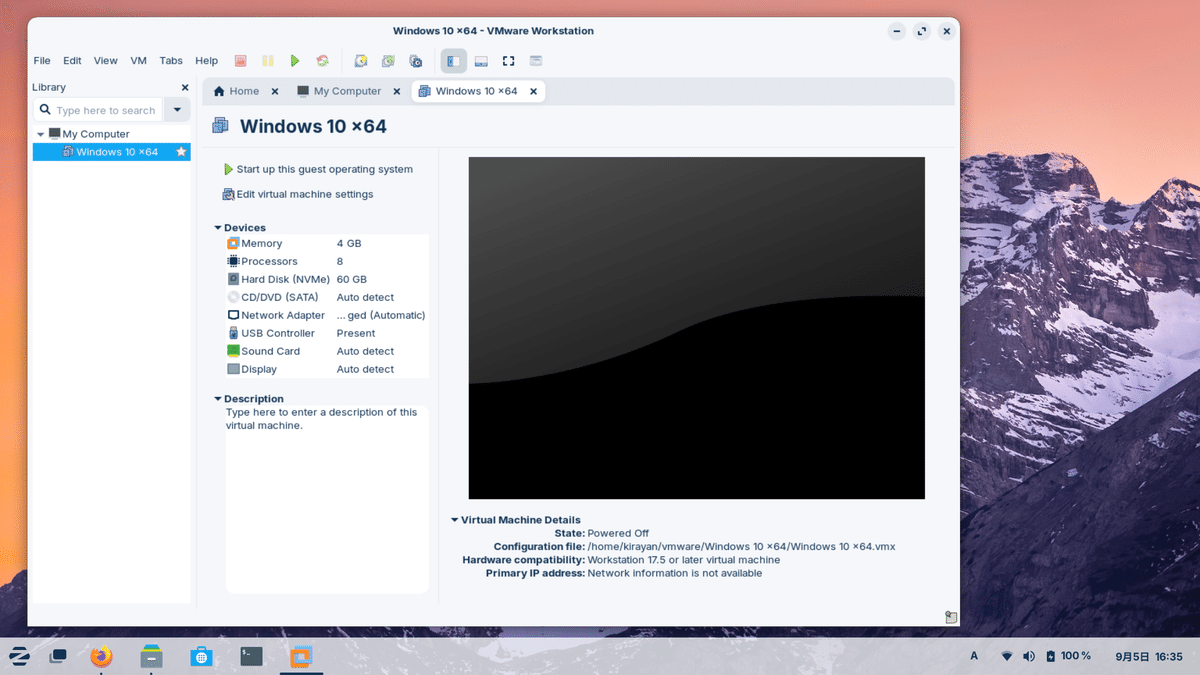The height and width of the screenshot is (675, 1200).
Task: Select the Processors device row
Action: click(327, 261)
